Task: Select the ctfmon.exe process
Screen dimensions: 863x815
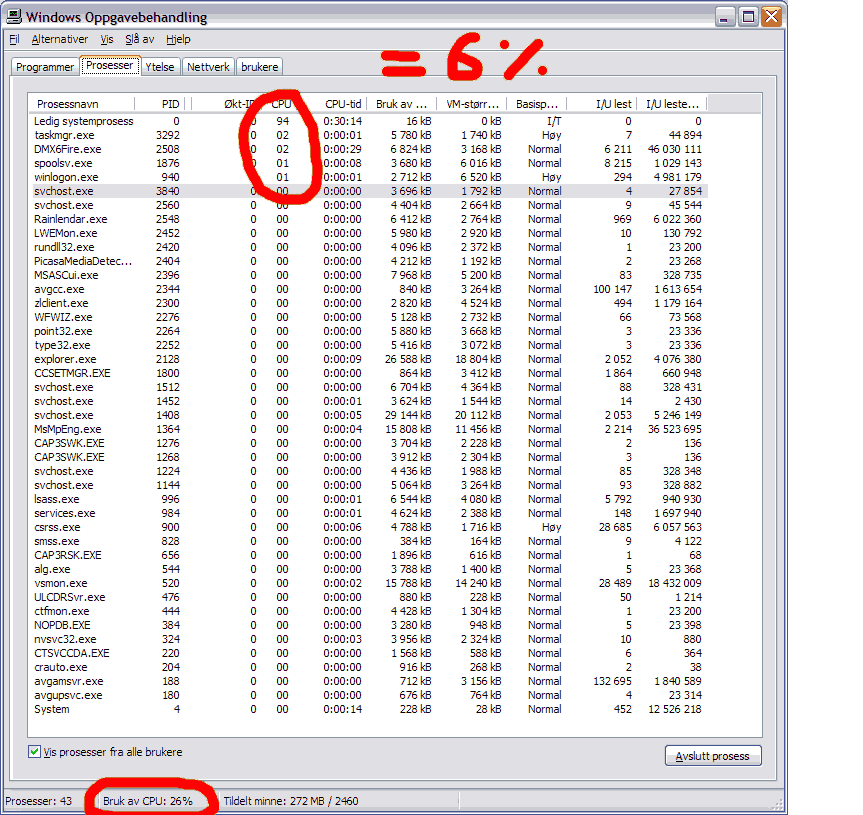Action: pos(368,611)
